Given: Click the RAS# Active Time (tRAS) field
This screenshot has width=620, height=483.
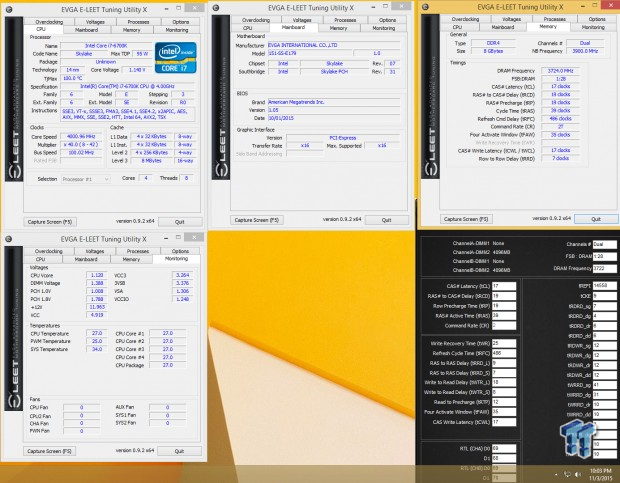Looking at the screenshot, I should 504,315.
